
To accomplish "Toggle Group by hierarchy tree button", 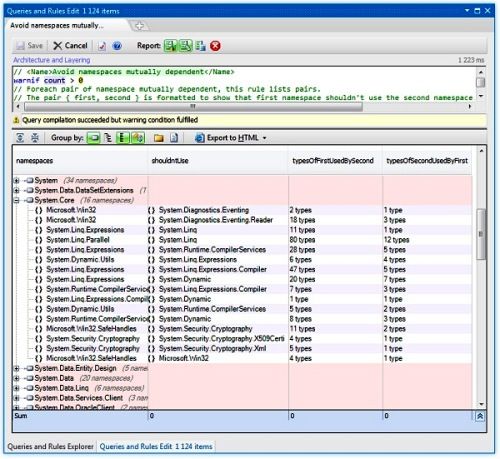I will 108,138.
